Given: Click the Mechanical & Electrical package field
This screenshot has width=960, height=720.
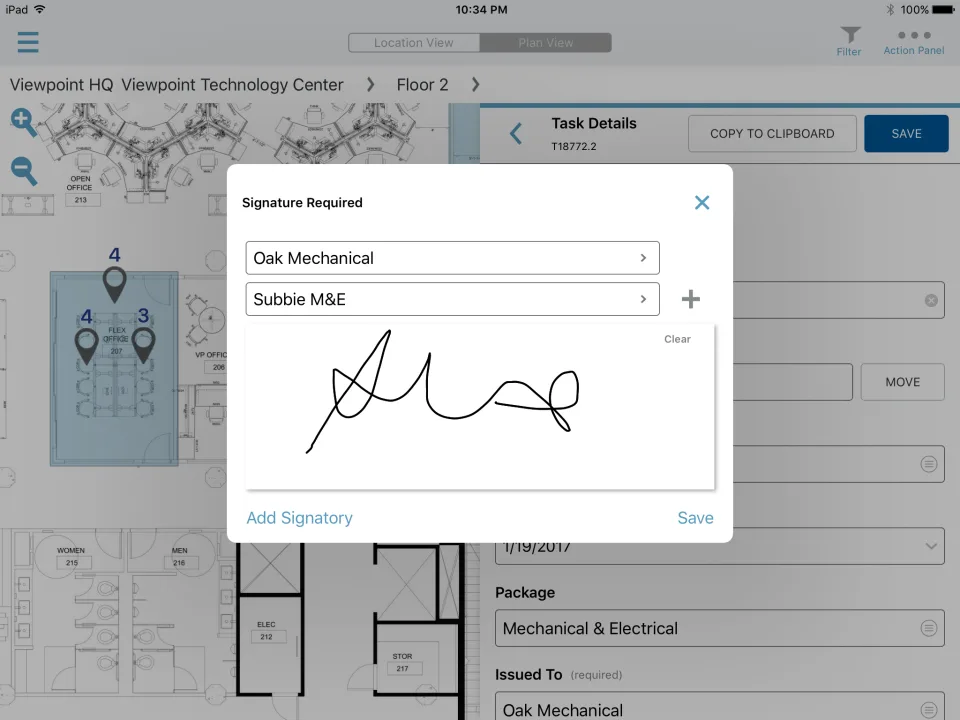Looking at the screenshot, I should coord(719,628).
